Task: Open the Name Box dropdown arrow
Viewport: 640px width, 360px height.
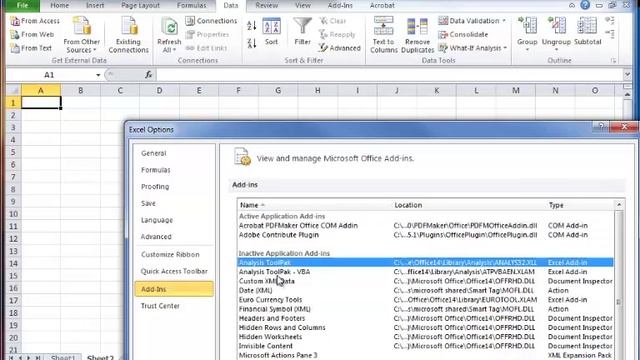Action: (98, 75)
